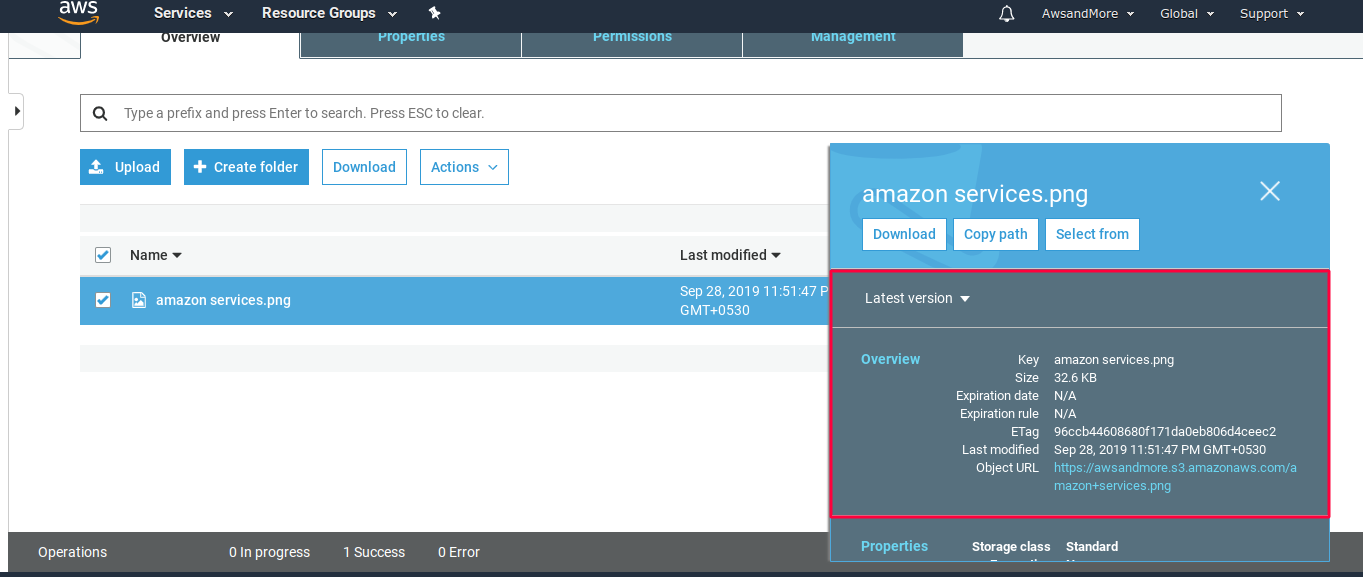Screen dimensions: 1363x577
Task: Expand the Latest version selector
Action: (x=917, y=298)
